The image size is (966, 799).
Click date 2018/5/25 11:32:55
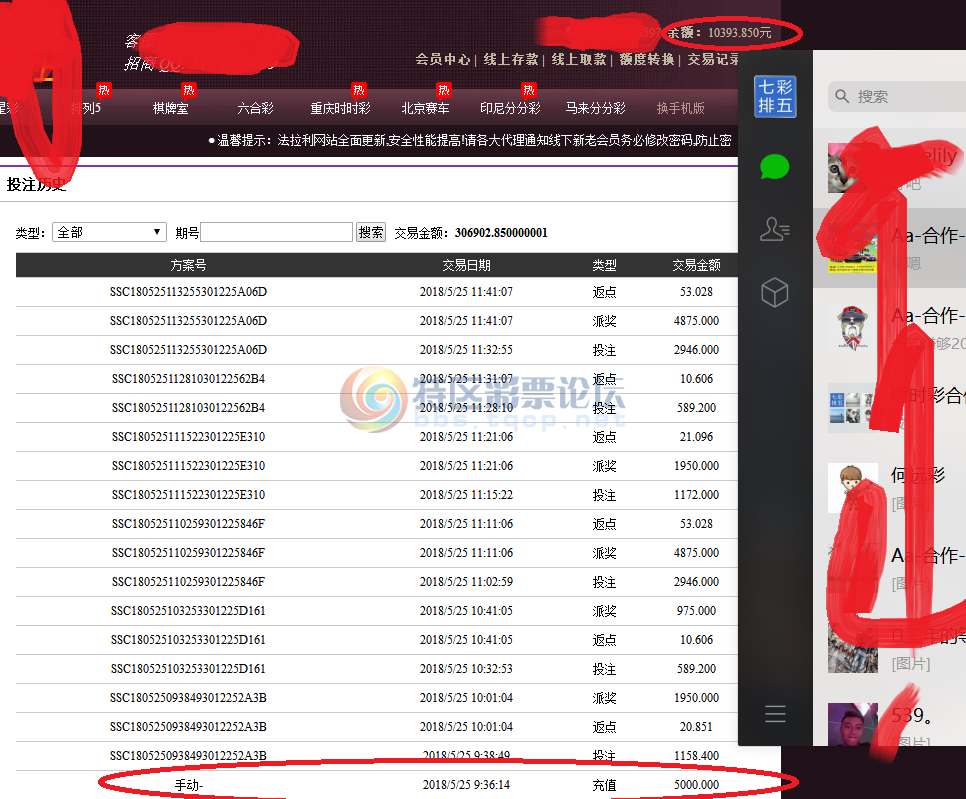[x=466, y=349]
